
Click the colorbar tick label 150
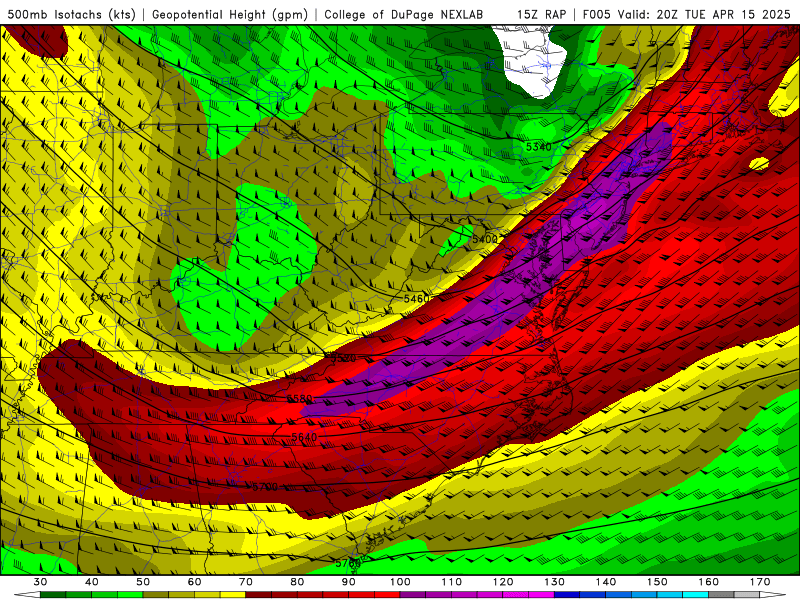tap(657, 582)
